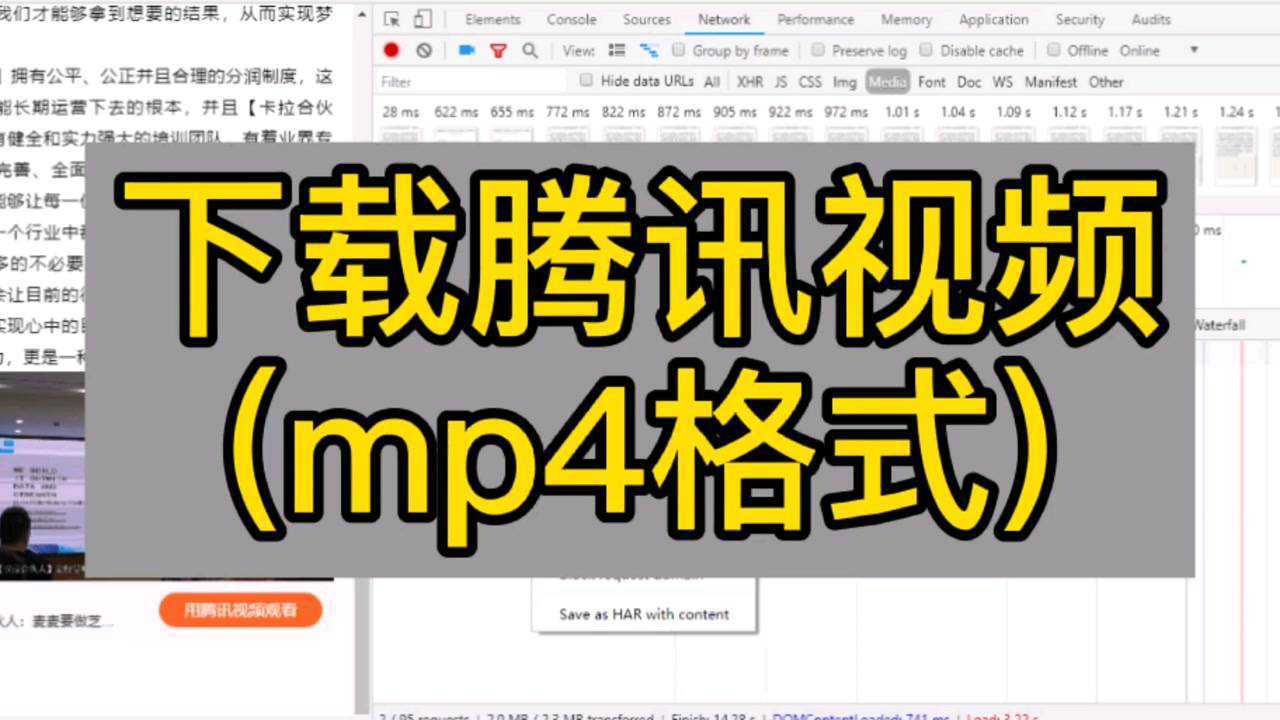
Task: Toggle capture screenshots camera icon
Action: pos(466,50)
